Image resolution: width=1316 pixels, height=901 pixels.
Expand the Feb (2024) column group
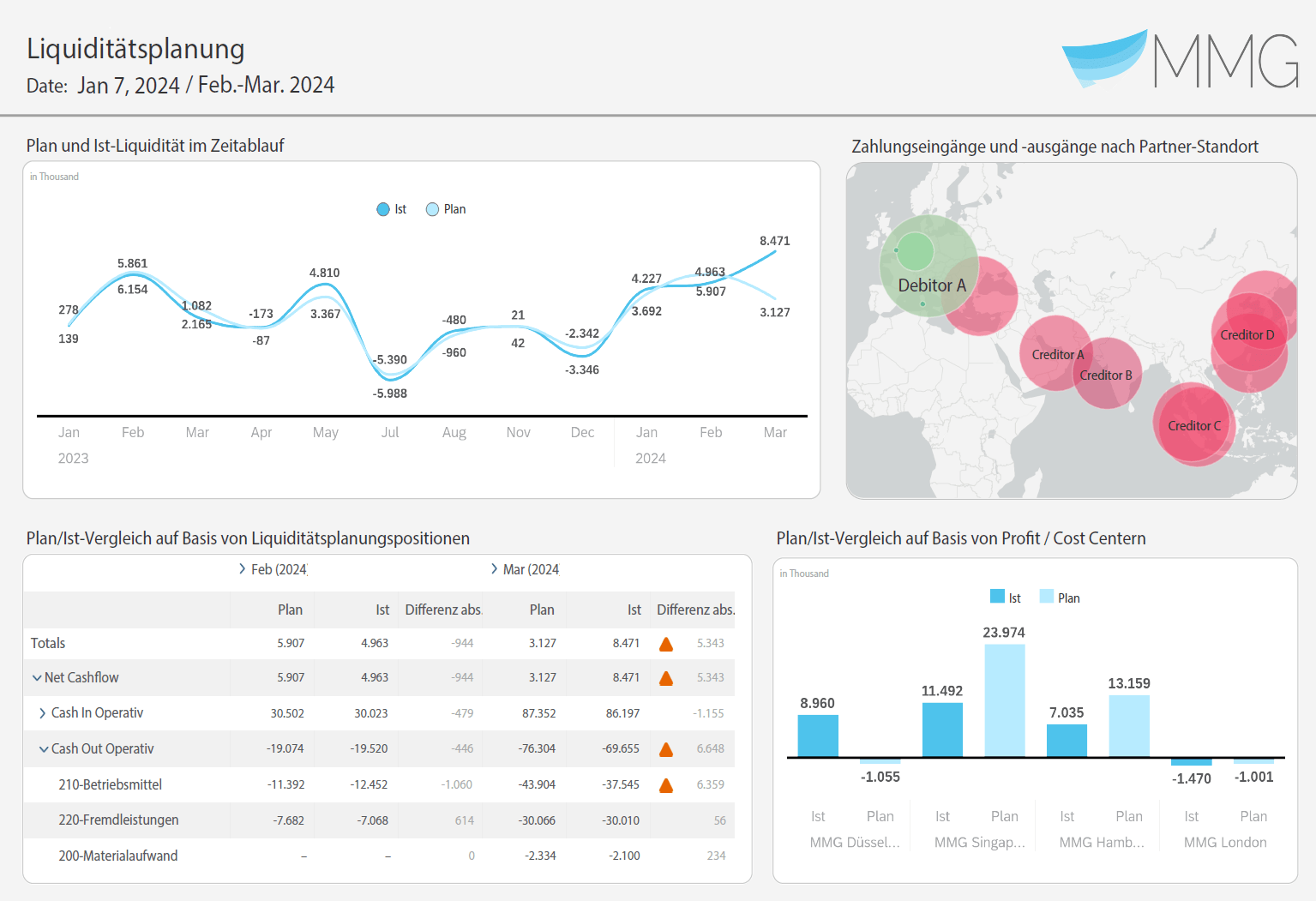(x=243, y=569)
